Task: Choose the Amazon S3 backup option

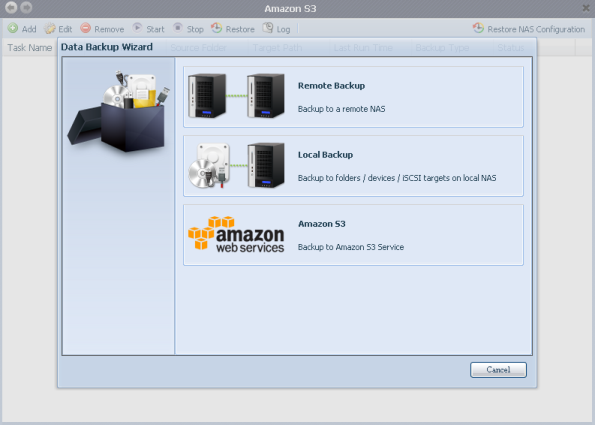Action: click(x=353, y=235)
